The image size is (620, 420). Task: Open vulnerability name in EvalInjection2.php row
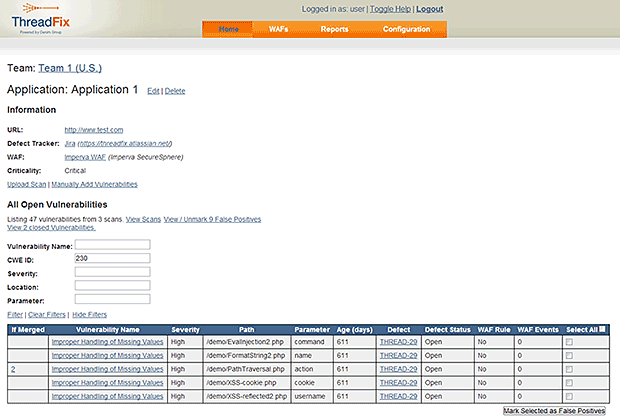click(x=107, y=342)
